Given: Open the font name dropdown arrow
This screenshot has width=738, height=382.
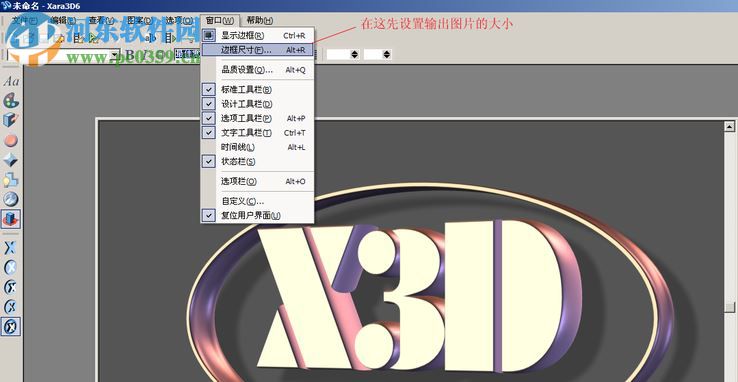Looking at the screenshot, I should [x=115, y=55].
